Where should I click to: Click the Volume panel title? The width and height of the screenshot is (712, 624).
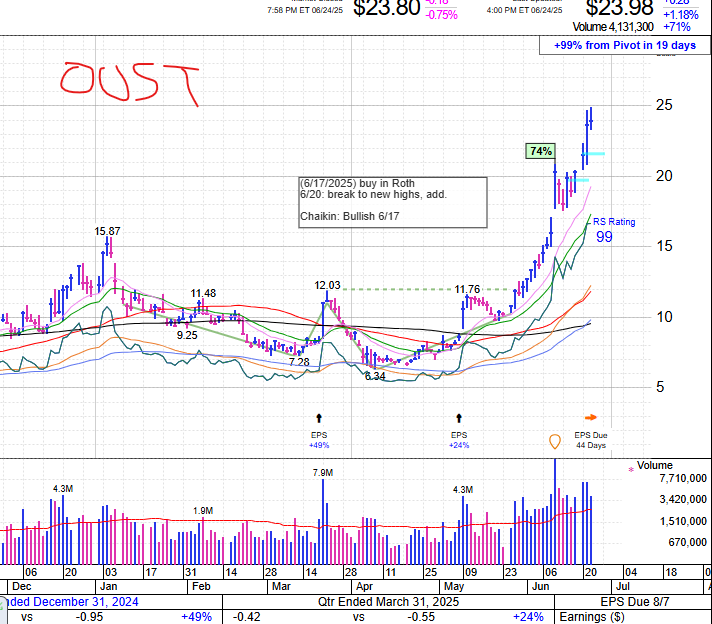[654, 466]
